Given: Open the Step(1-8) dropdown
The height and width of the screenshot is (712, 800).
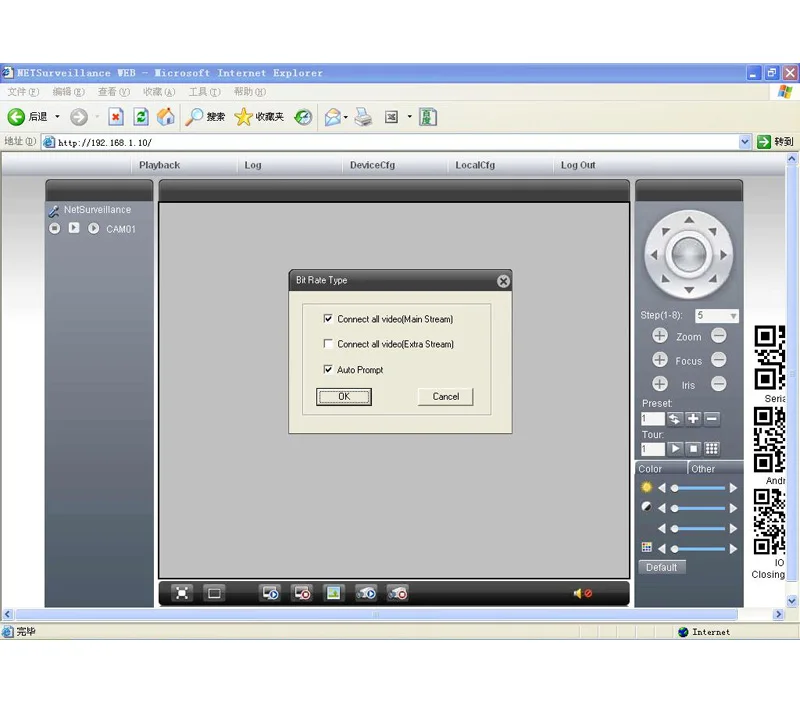Looking at the screenshot, I should 733,316.
